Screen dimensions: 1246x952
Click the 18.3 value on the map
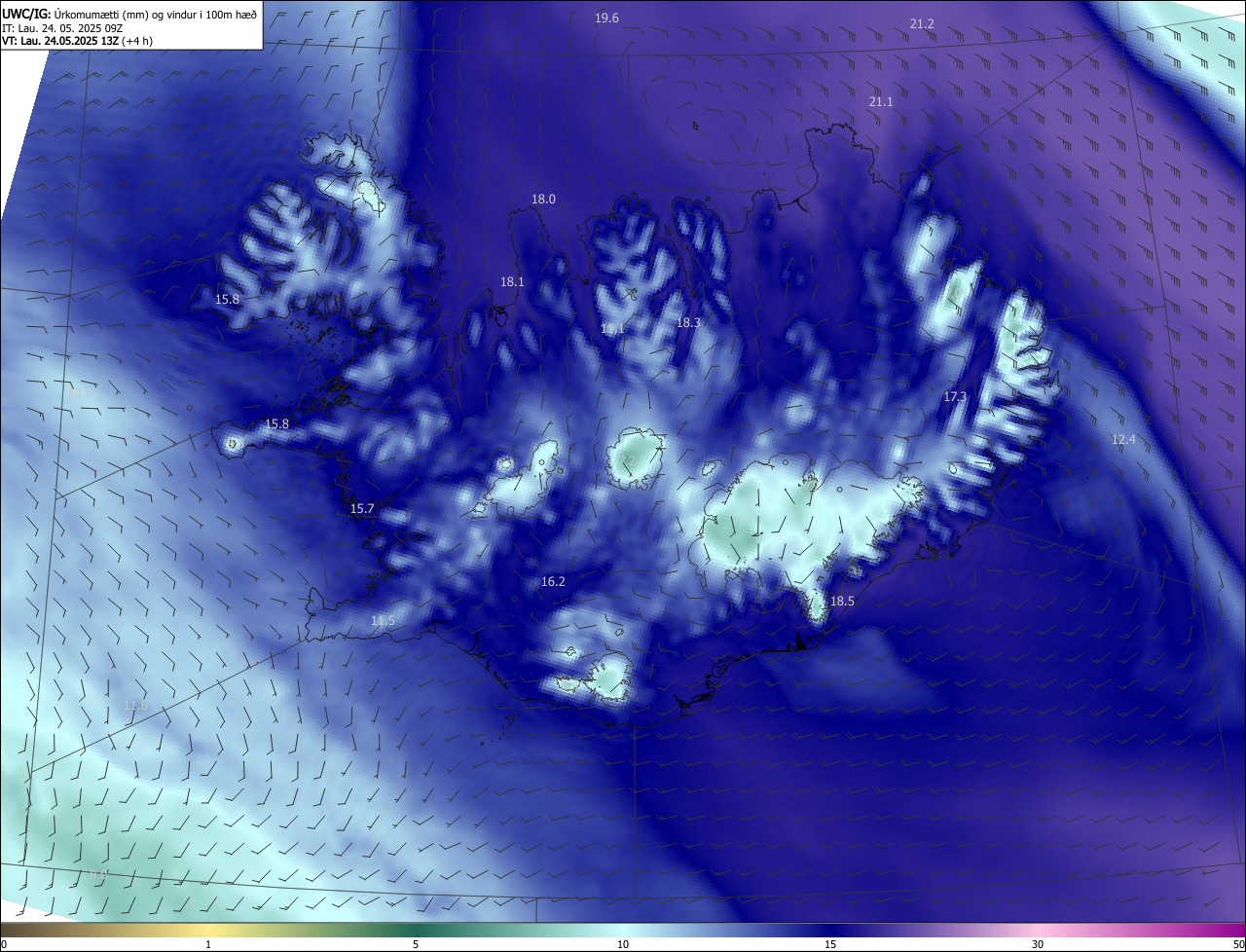[x=688, y=322]
